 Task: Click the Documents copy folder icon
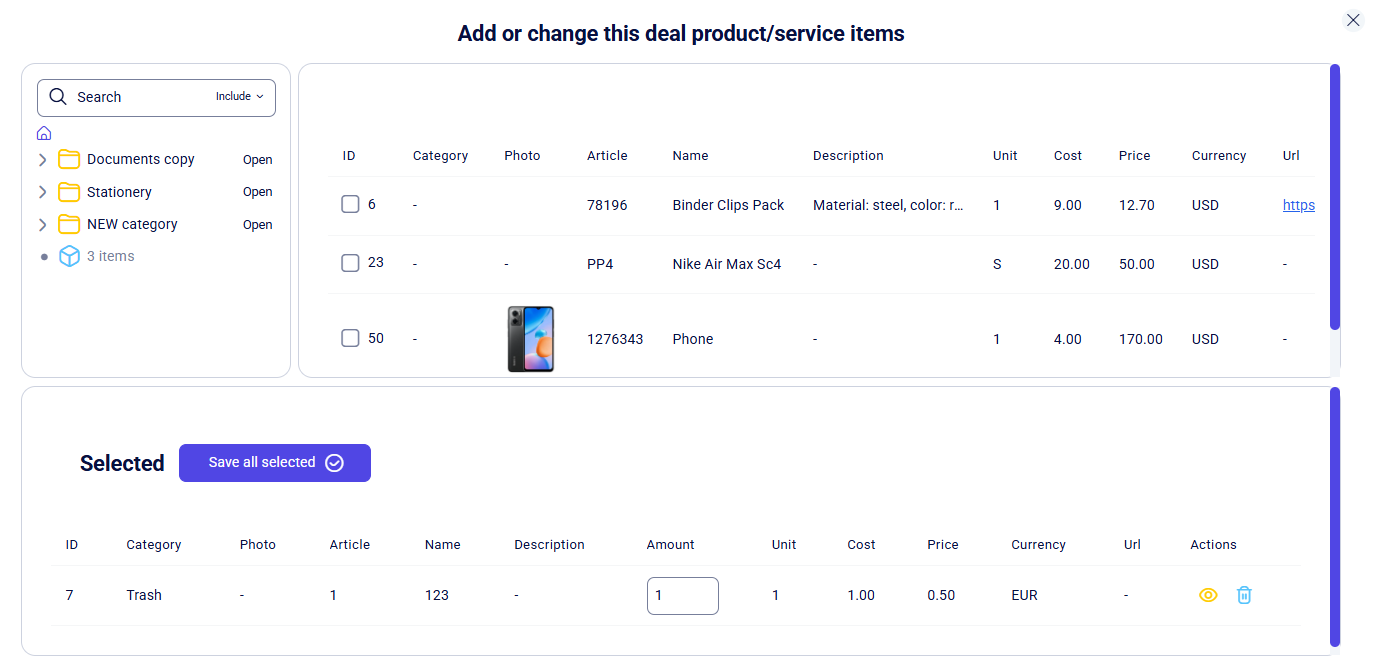point(69,159)
